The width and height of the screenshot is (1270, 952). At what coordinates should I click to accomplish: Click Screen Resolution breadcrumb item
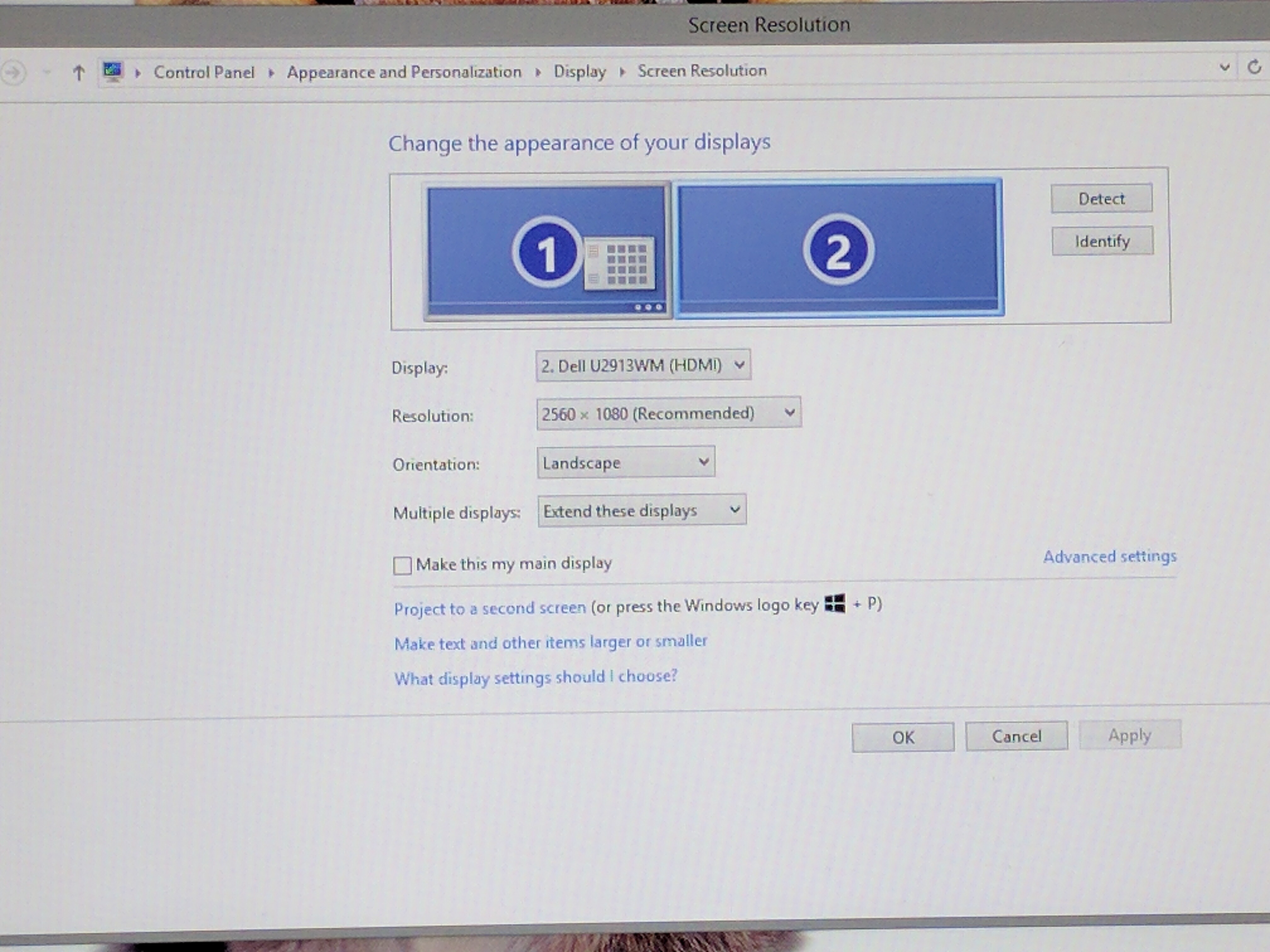(x=702, y=71)
